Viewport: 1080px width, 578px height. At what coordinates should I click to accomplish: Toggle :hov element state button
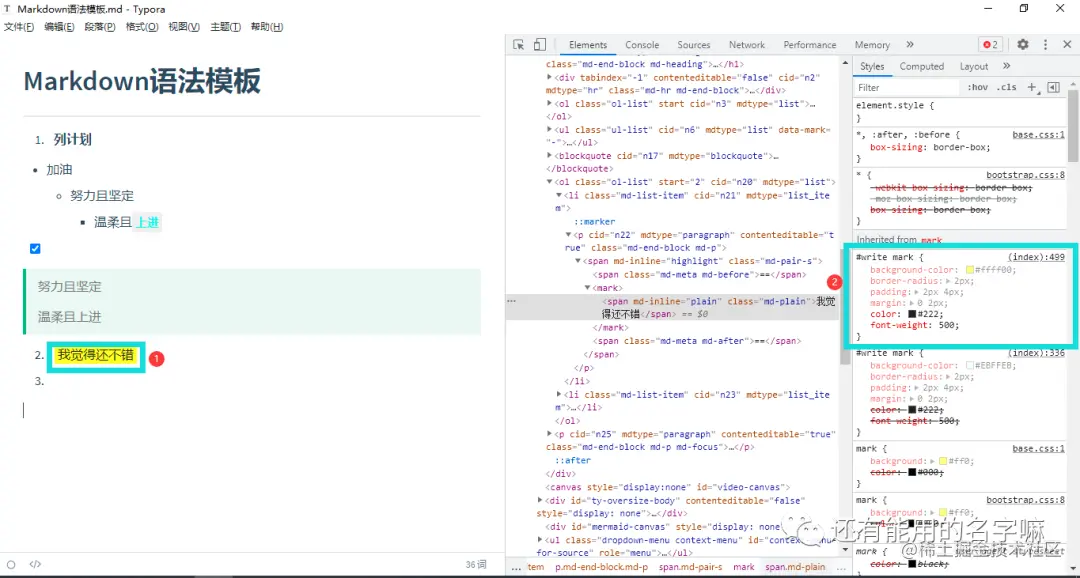tap(977, 87)
